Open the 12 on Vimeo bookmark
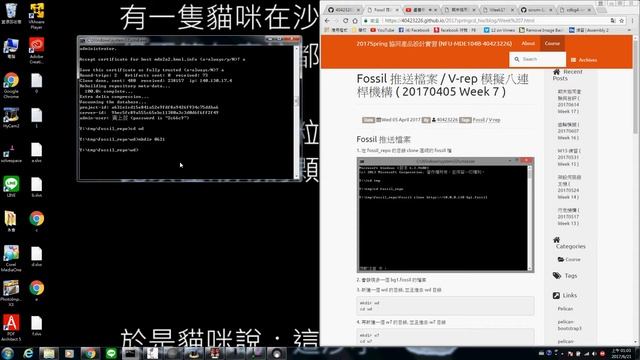 tap(499, 30)
